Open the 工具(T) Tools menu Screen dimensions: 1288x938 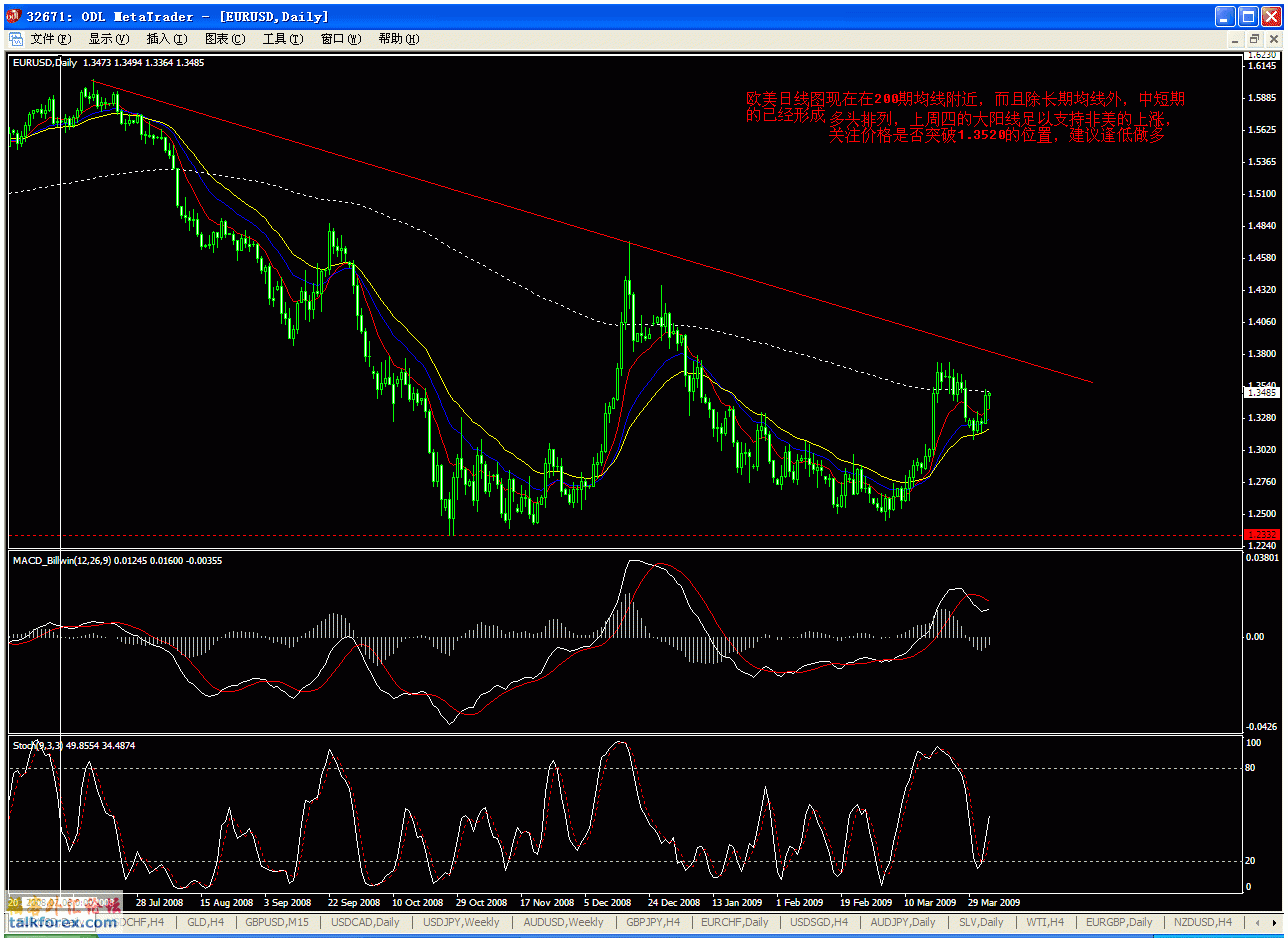coord(282,39)
